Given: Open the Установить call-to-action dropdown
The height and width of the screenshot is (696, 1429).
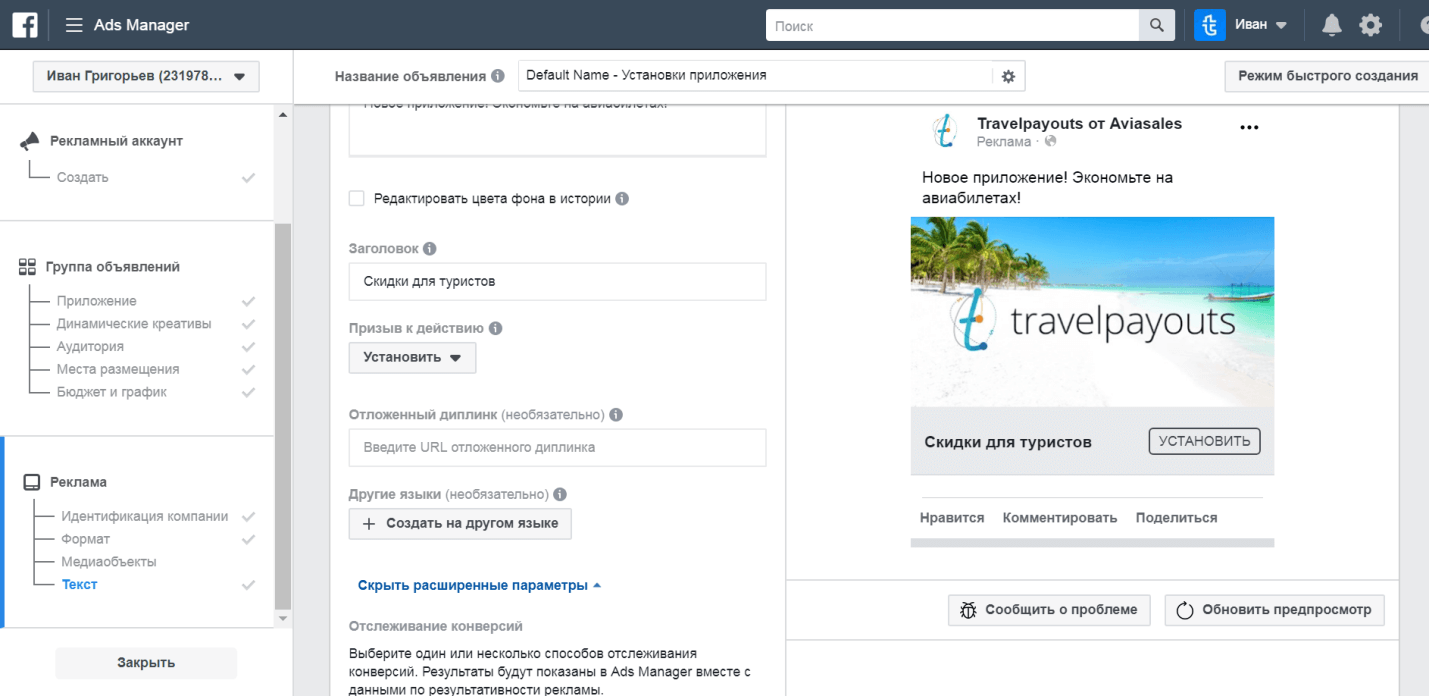Looking at the screenshot, I should tap(412, 358).
